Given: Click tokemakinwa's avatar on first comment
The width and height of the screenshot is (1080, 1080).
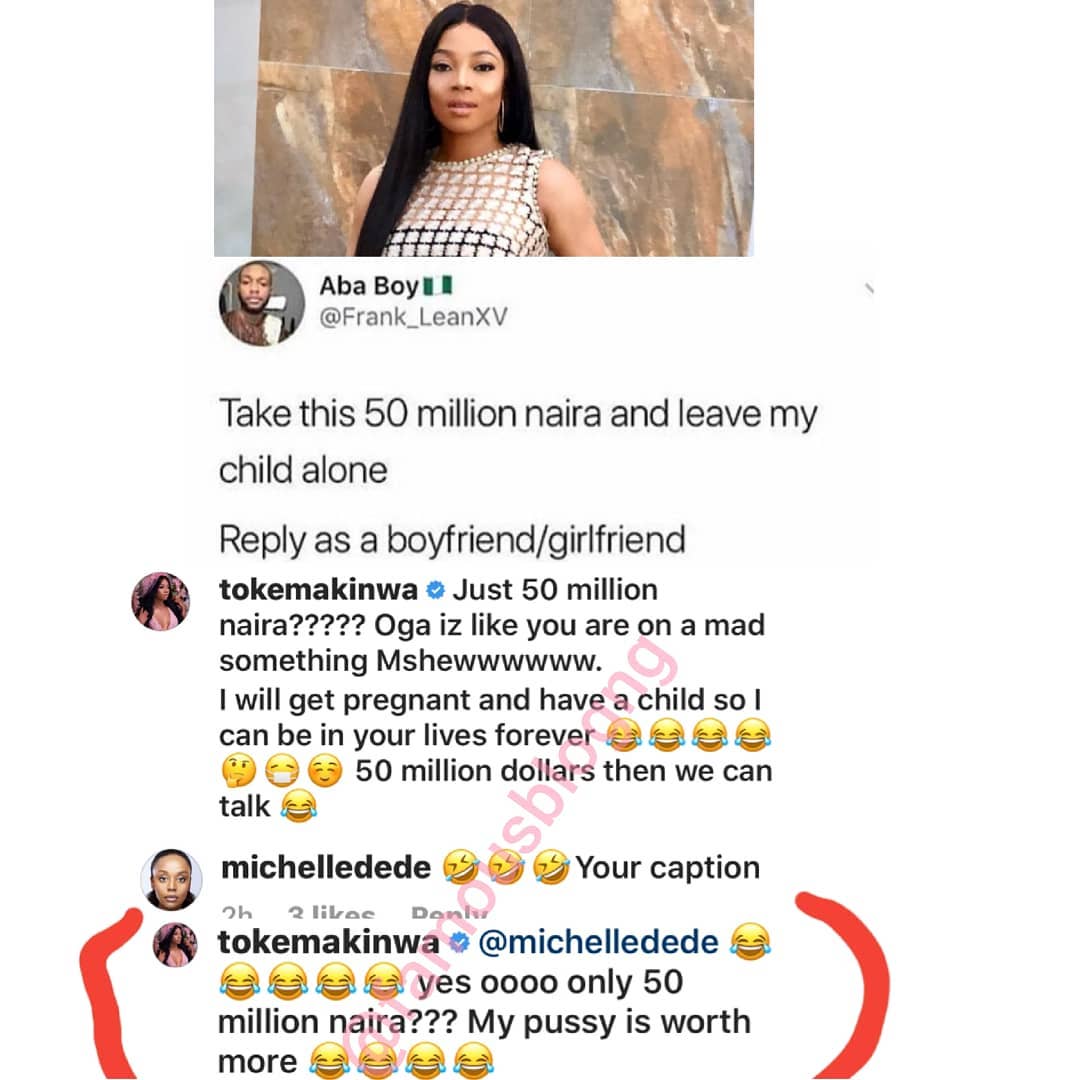Looking at the screenshot, I should 160,601.
